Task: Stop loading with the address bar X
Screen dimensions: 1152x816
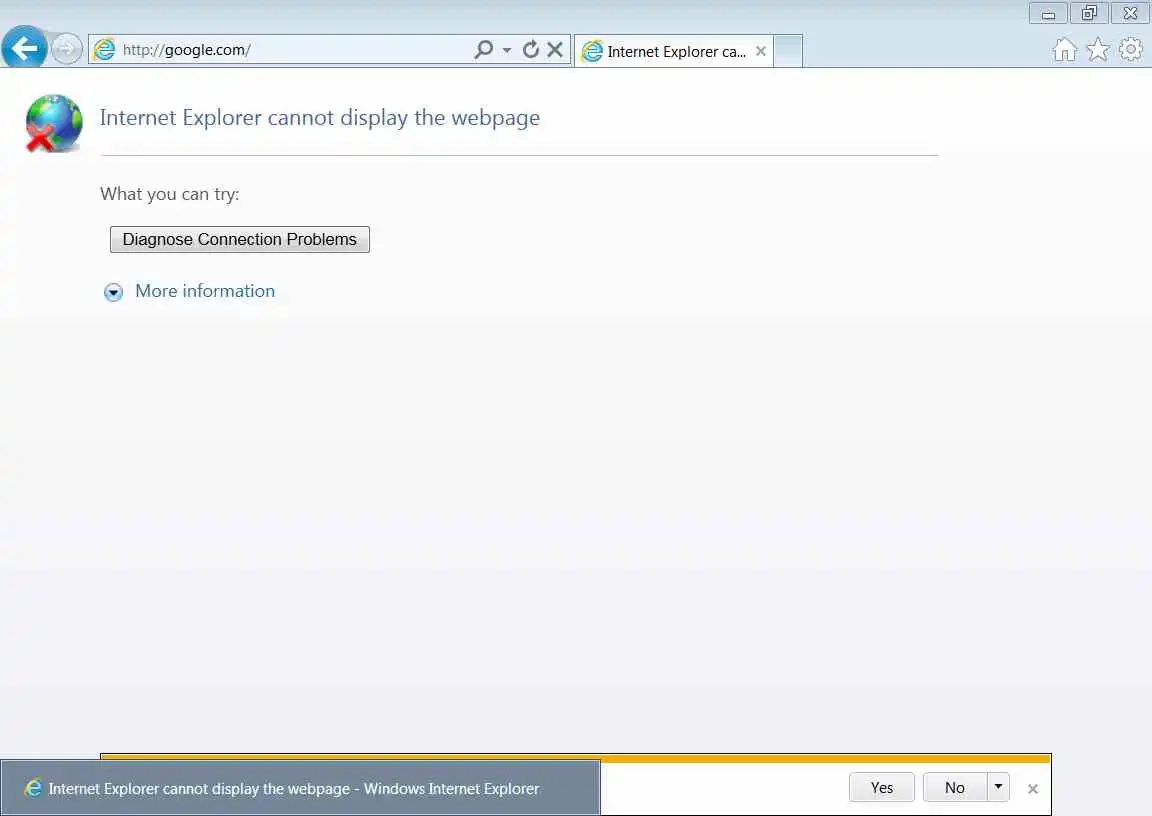Action: tap(555, 49)
